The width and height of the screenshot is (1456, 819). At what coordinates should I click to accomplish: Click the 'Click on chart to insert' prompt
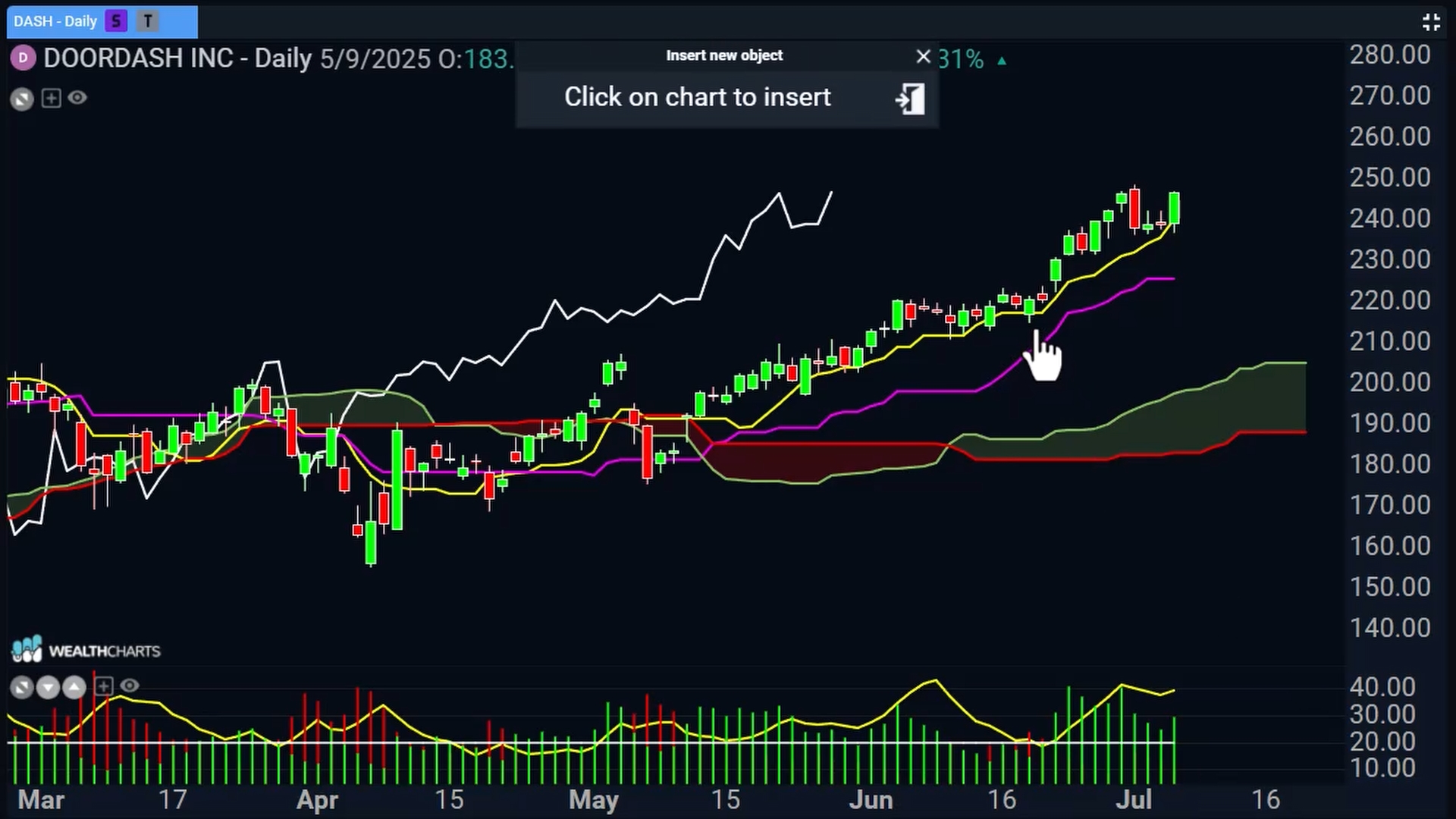point(698,97)
